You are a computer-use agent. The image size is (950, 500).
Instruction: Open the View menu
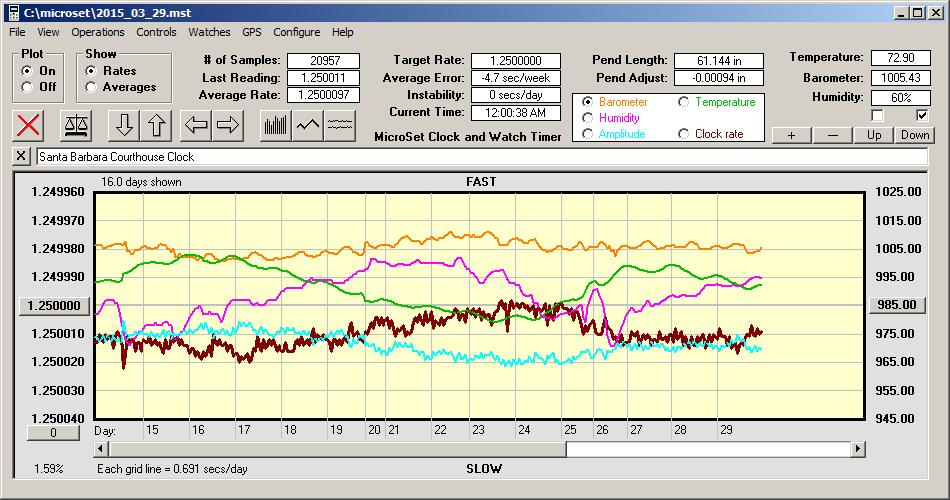click(48, 32)
